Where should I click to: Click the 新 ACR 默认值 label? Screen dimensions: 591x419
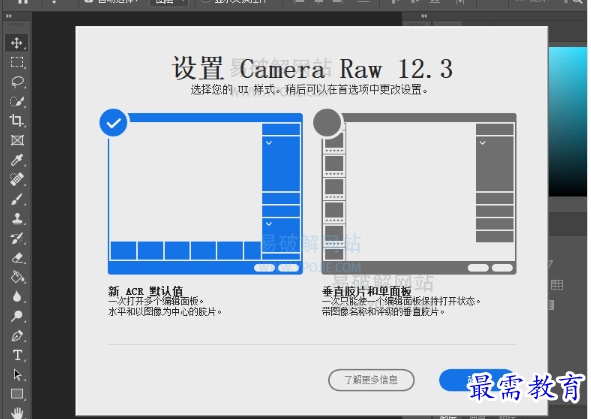[x=145, y=292]
